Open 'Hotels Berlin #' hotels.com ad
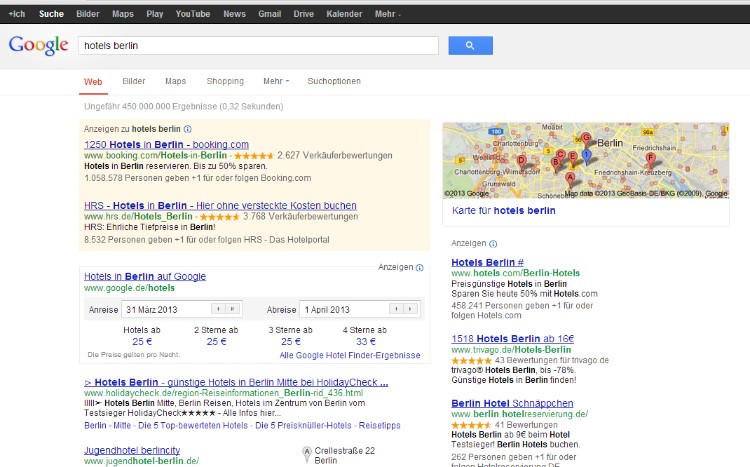 point(487,262)
